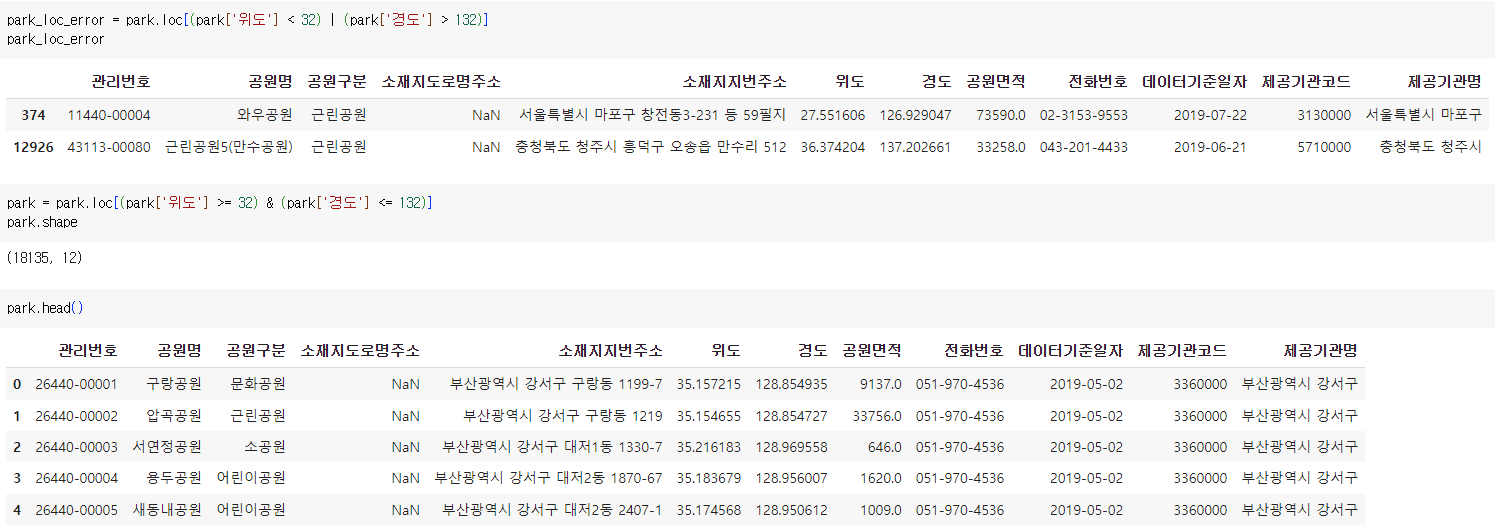Click the 위도 header in park_loc_error table
The image size is (1495, 529).
click(848, 82)
